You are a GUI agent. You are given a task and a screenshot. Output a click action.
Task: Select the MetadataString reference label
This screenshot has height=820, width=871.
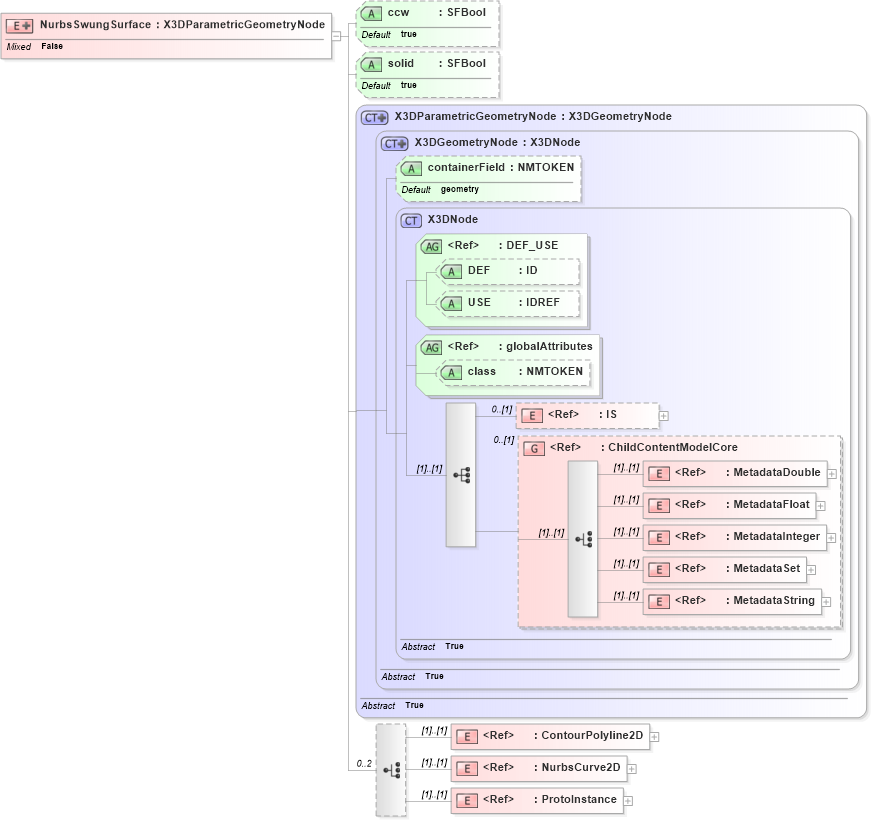[x=745, y=600]
